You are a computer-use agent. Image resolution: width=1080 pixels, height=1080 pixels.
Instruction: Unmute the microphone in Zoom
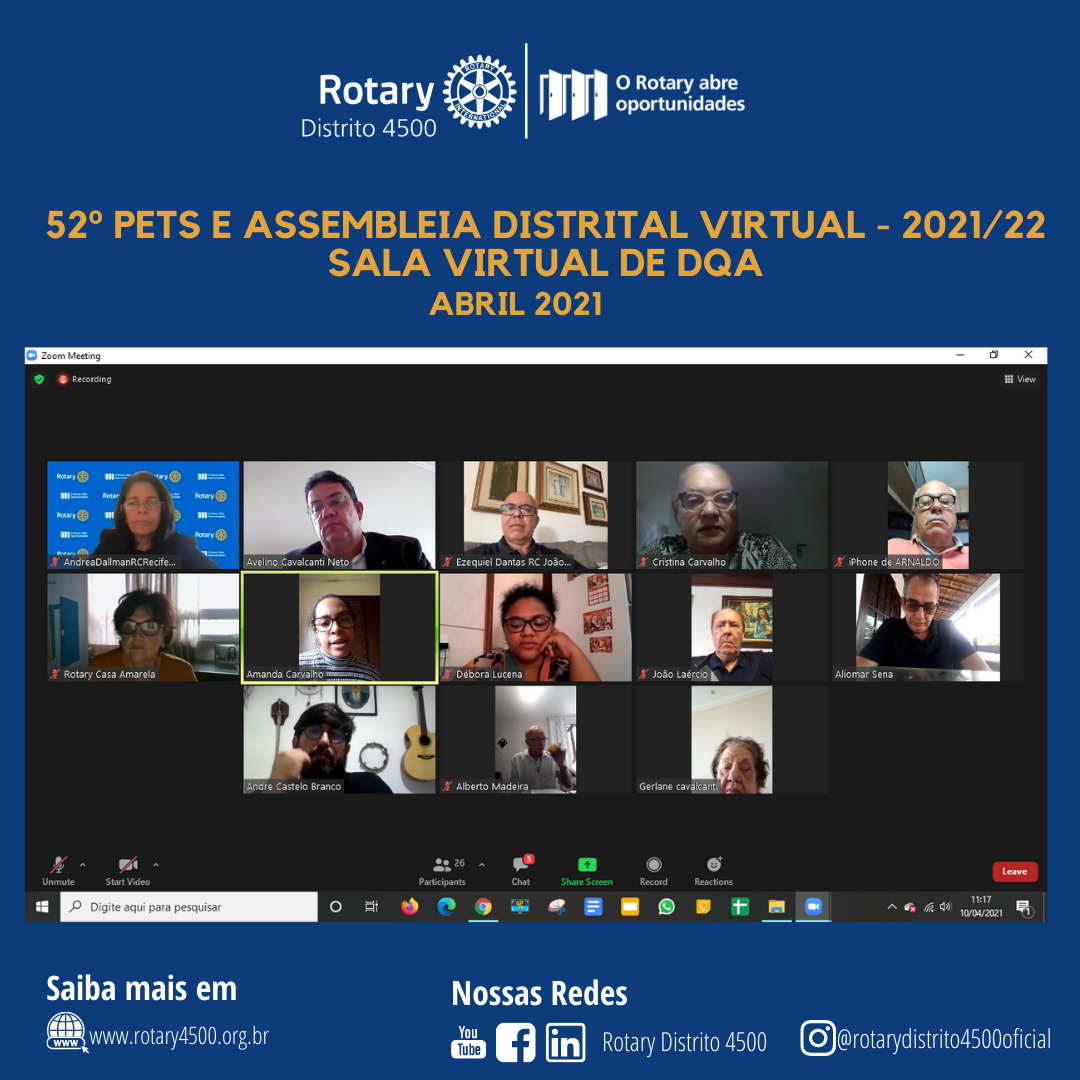pos(58,868)
